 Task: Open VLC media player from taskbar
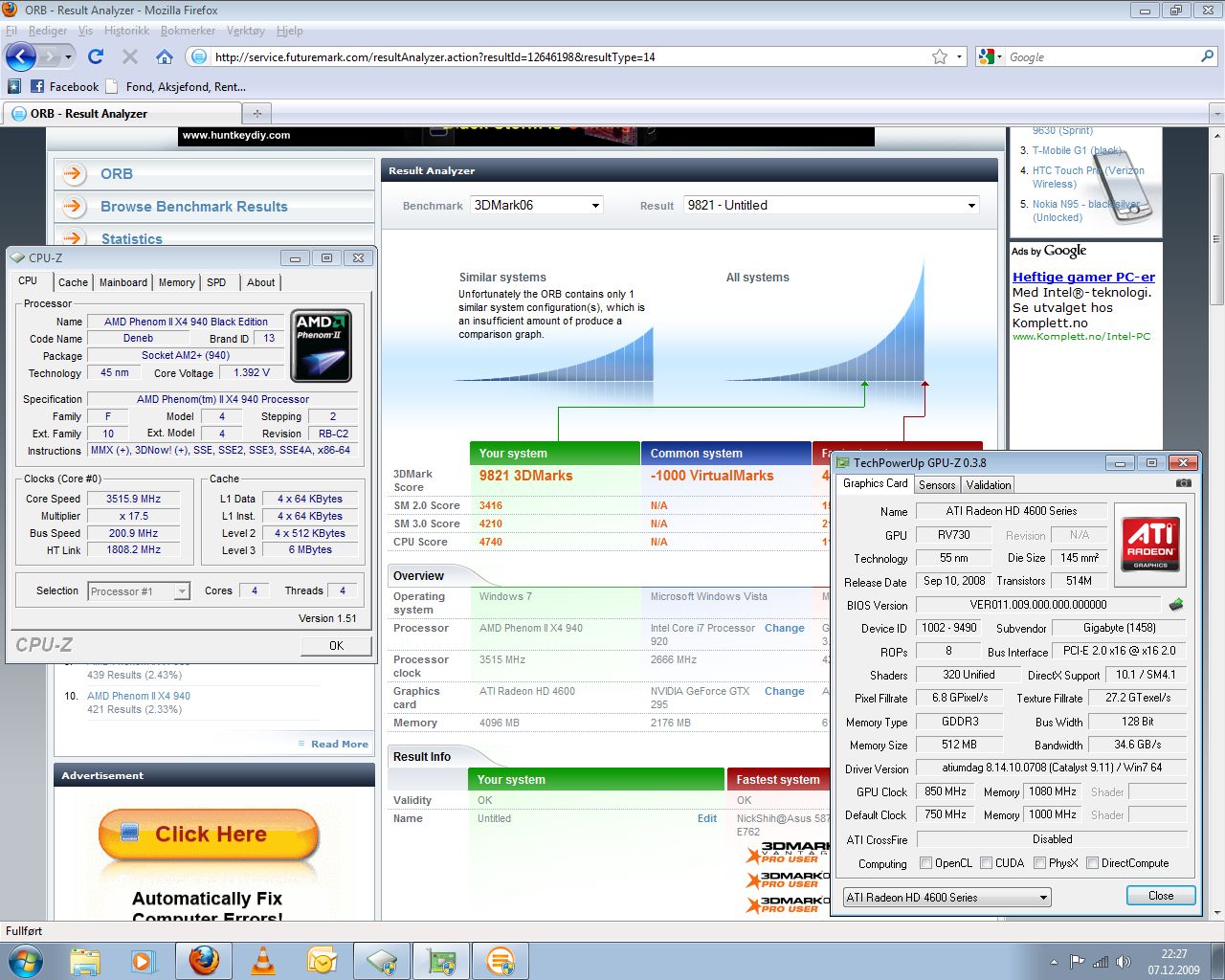(x=262, y=961)
